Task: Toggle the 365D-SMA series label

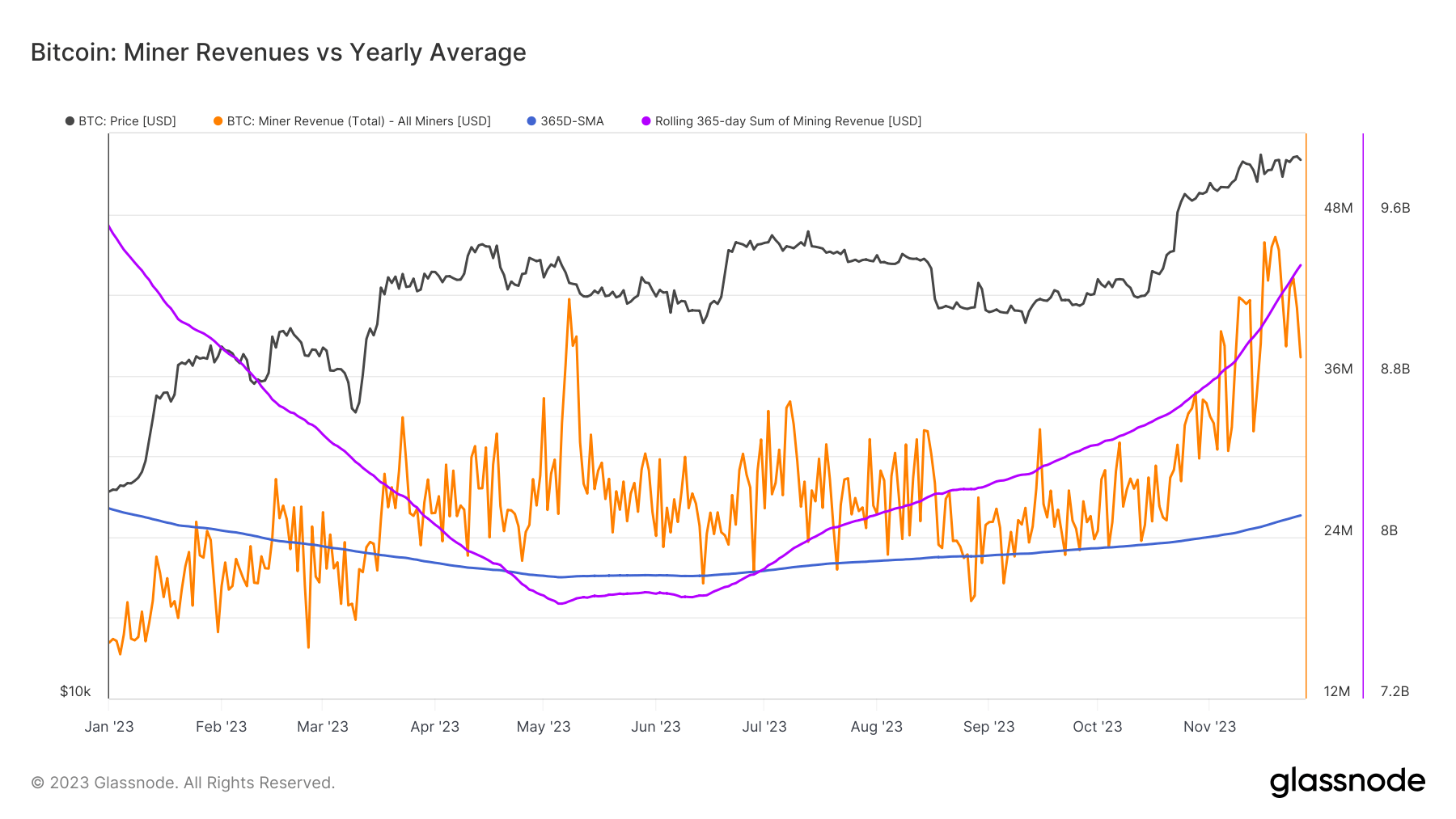Action: coord(572,121)
